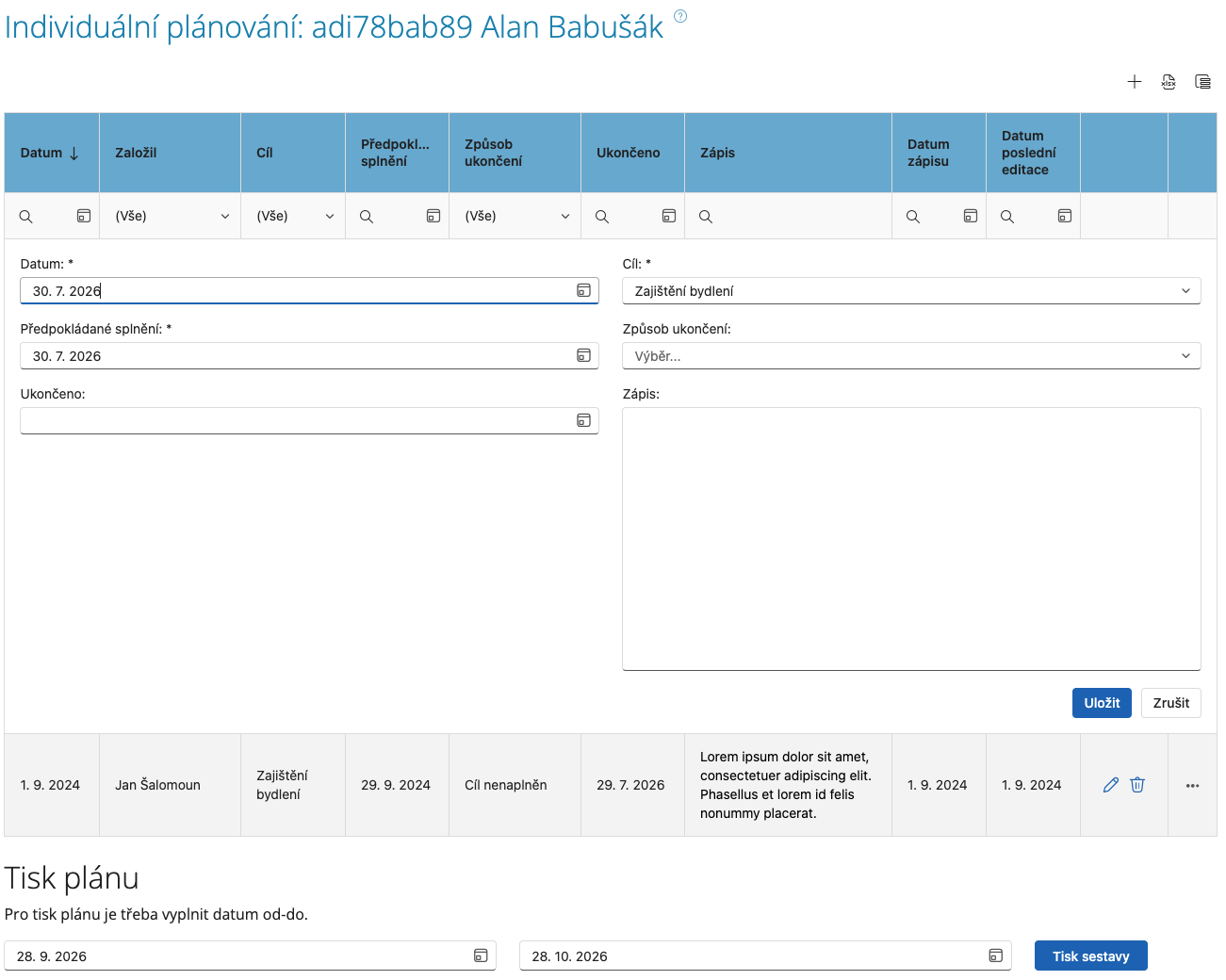
Task: Expand the Založil filter dropdown
Action: [x=225, y=217]
